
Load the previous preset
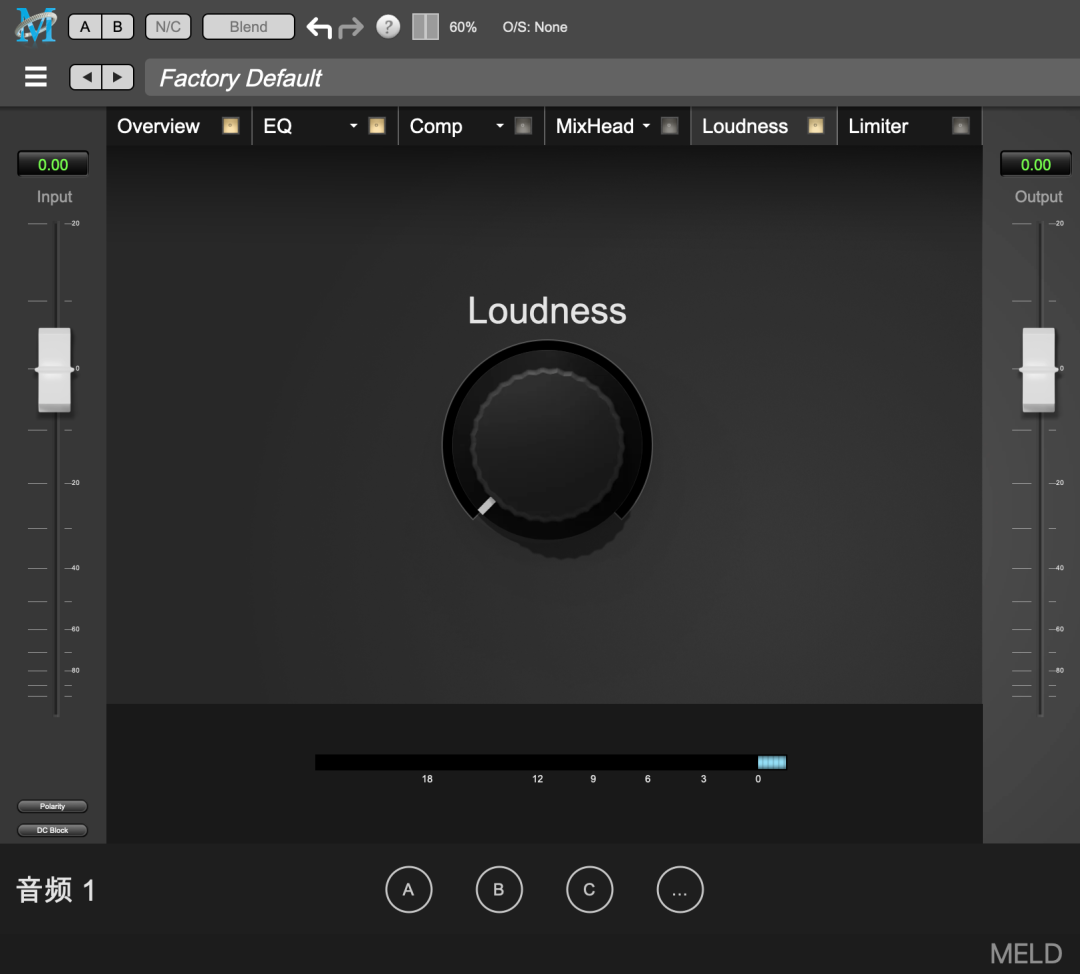[x=86, y=77]
